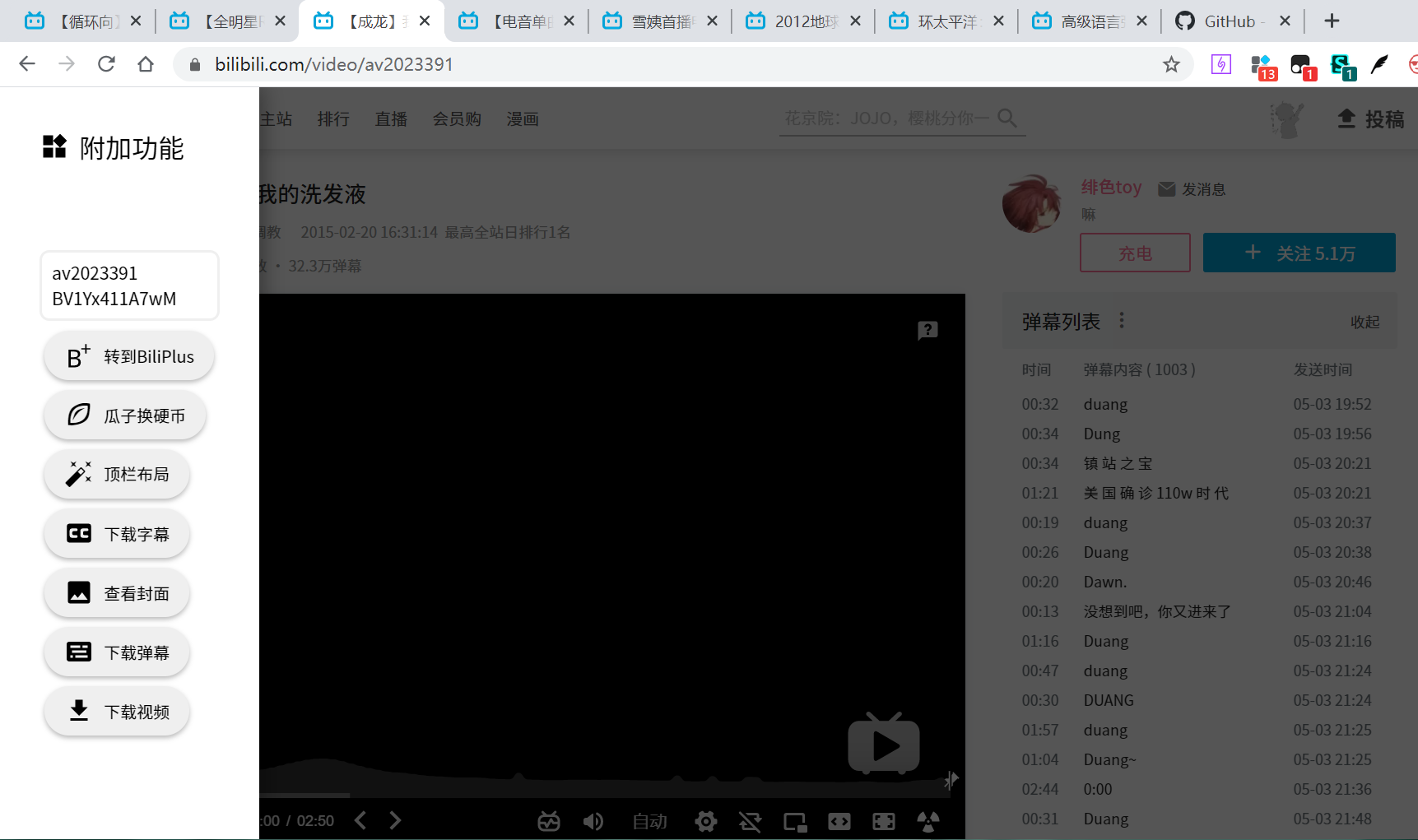Open the 自动 quality dropdown
1418x840 pixels.
click(649, 820)
